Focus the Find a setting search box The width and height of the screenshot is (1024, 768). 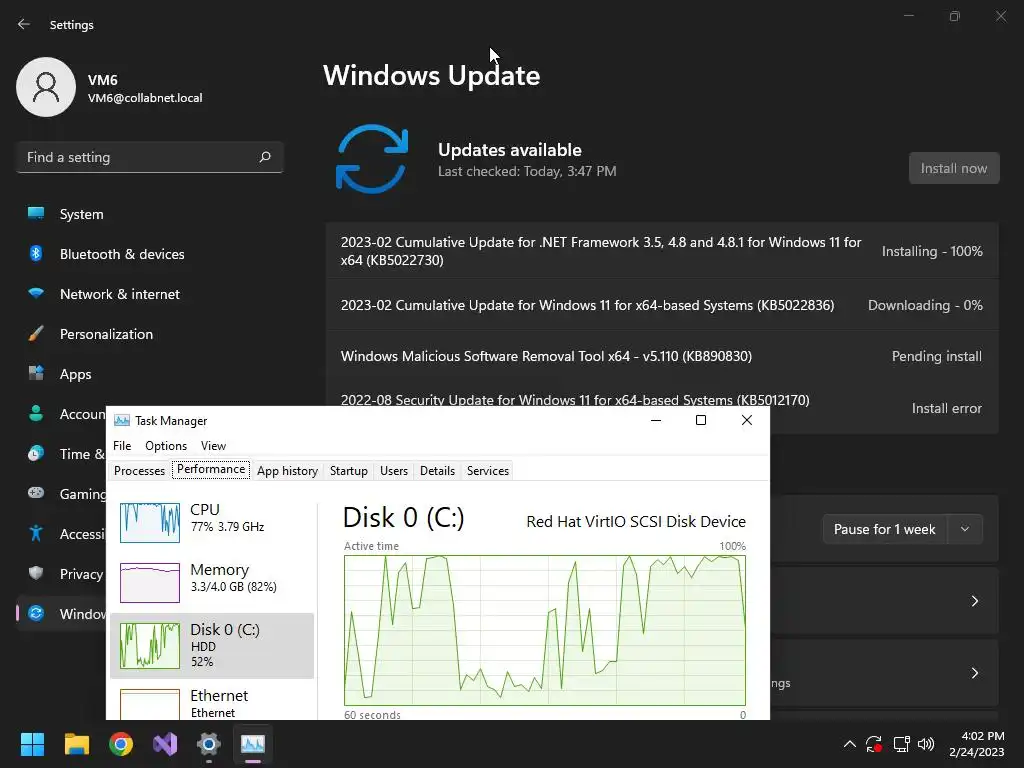coord(150,157)
